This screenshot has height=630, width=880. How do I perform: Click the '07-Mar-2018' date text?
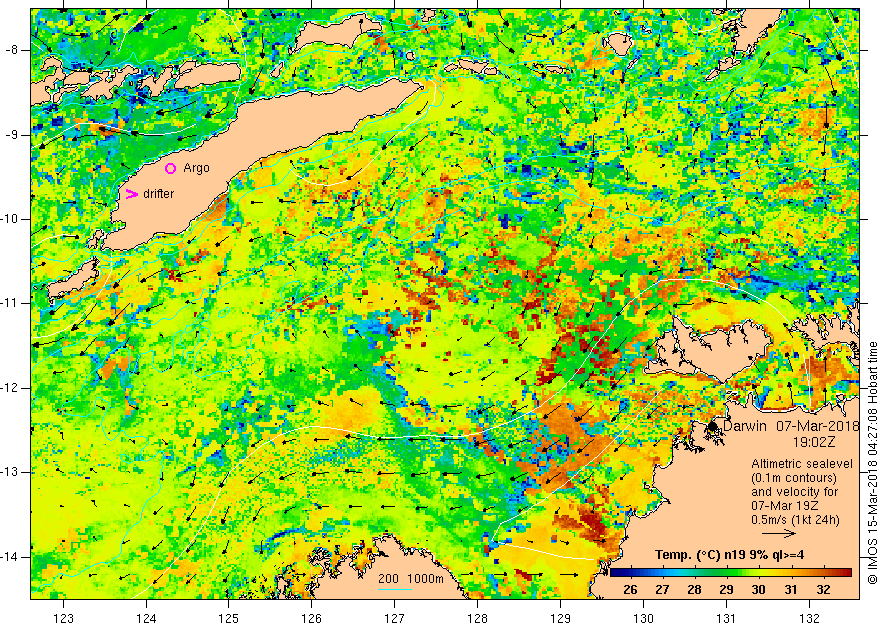(x=818, y=426)
